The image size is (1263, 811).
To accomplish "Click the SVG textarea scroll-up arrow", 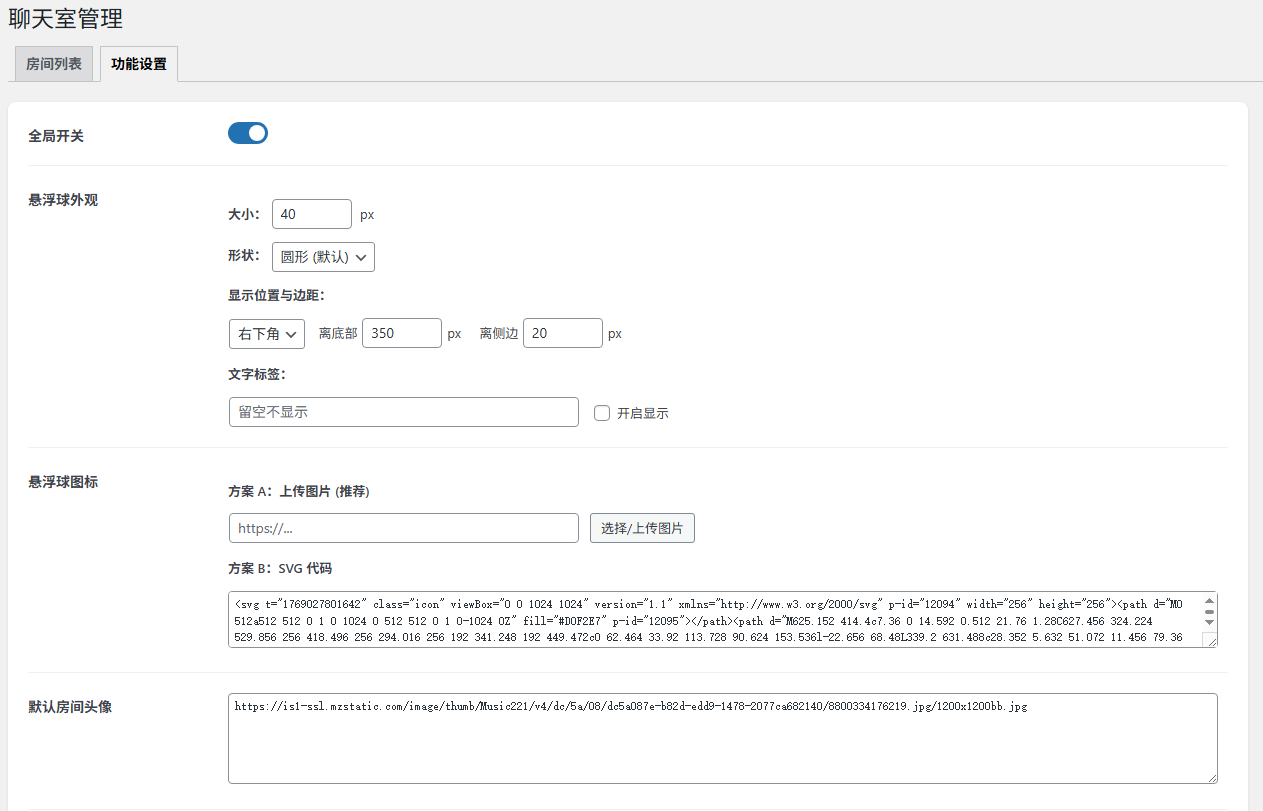I will click(1209, 600).
